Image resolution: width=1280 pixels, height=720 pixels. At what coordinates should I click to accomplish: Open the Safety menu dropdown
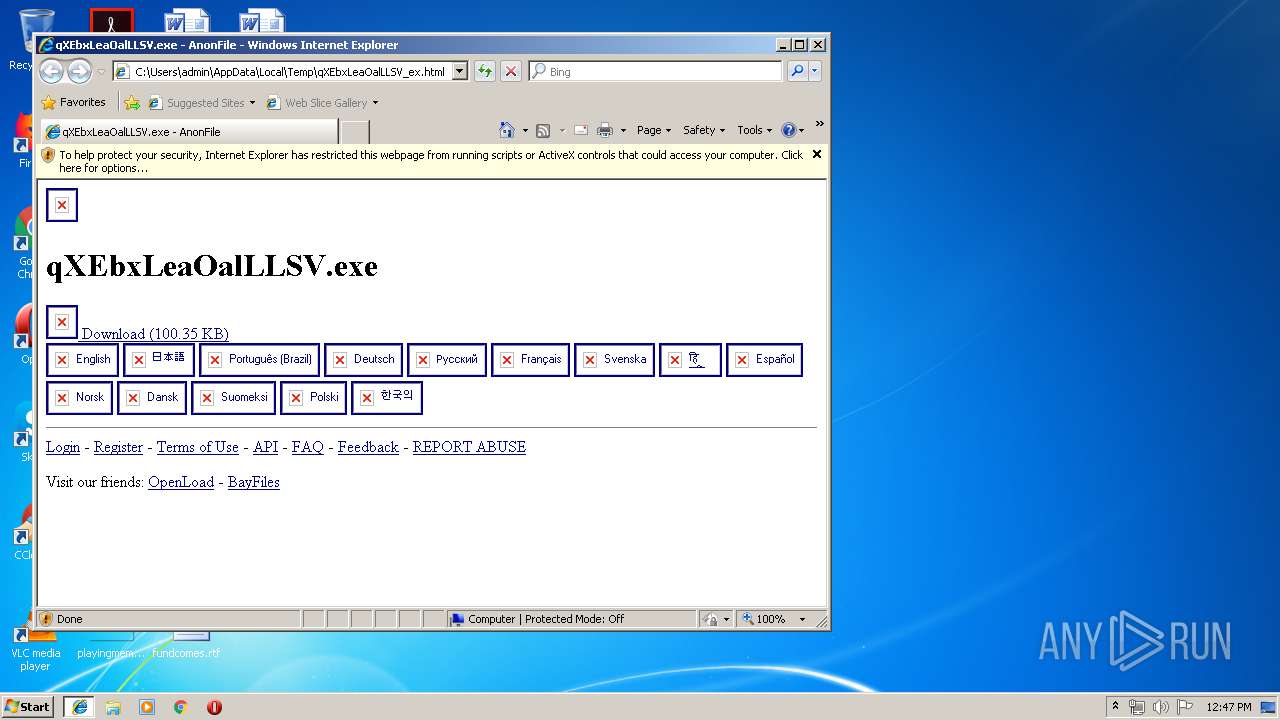coord(704,130)
